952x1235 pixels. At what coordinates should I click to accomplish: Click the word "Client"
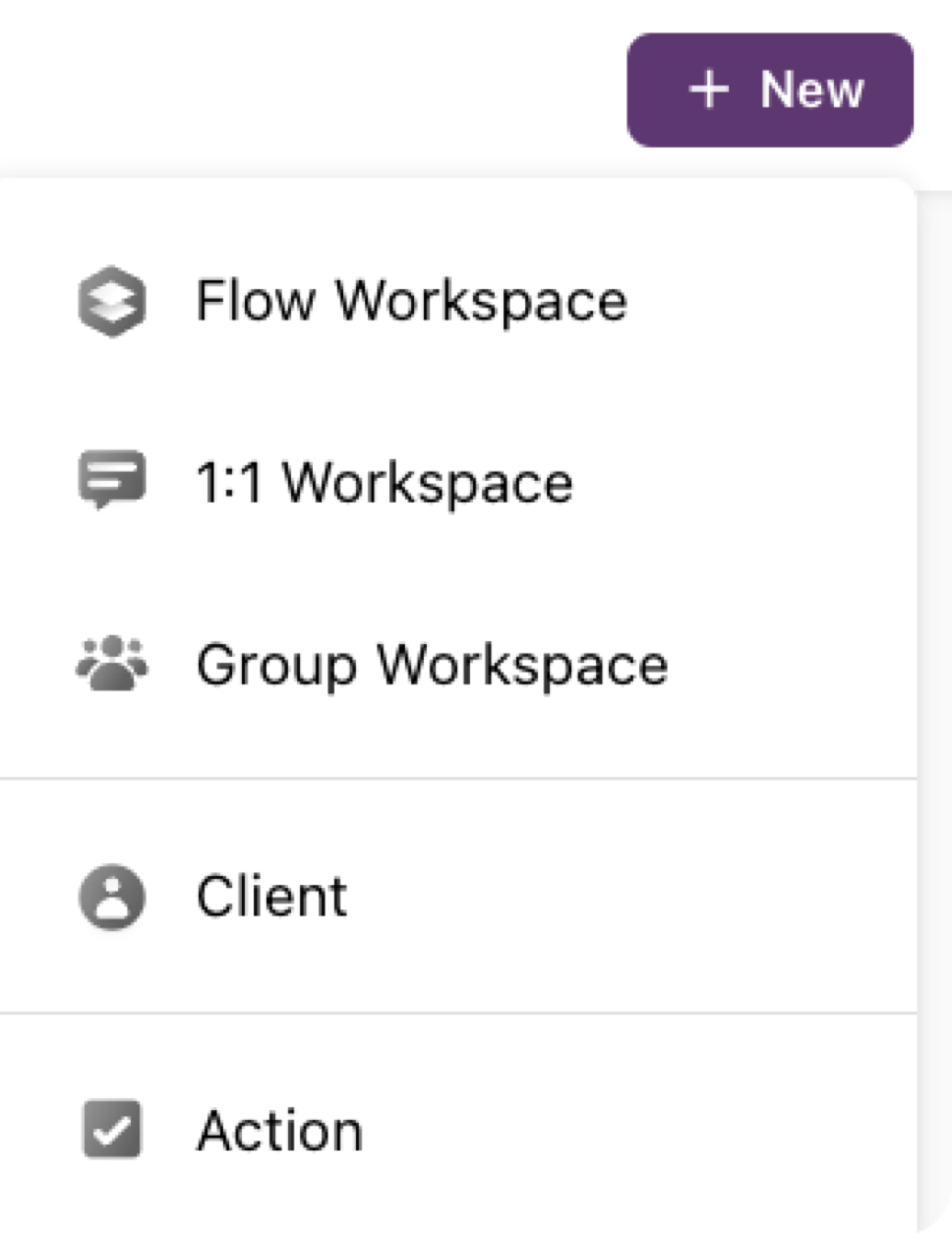(271, 896)
